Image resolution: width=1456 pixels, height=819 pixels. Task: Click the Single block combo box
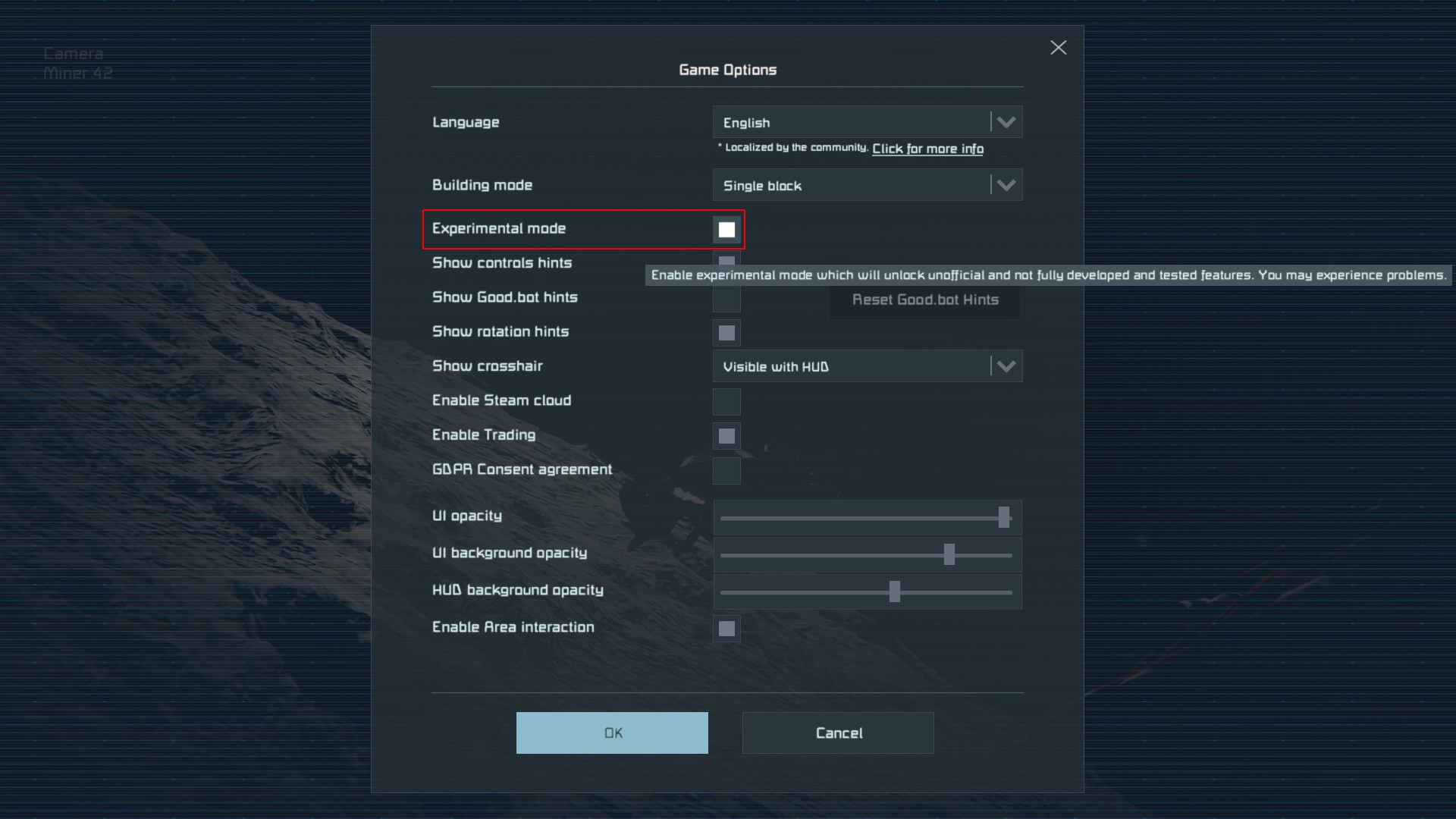tap(849, 185)
